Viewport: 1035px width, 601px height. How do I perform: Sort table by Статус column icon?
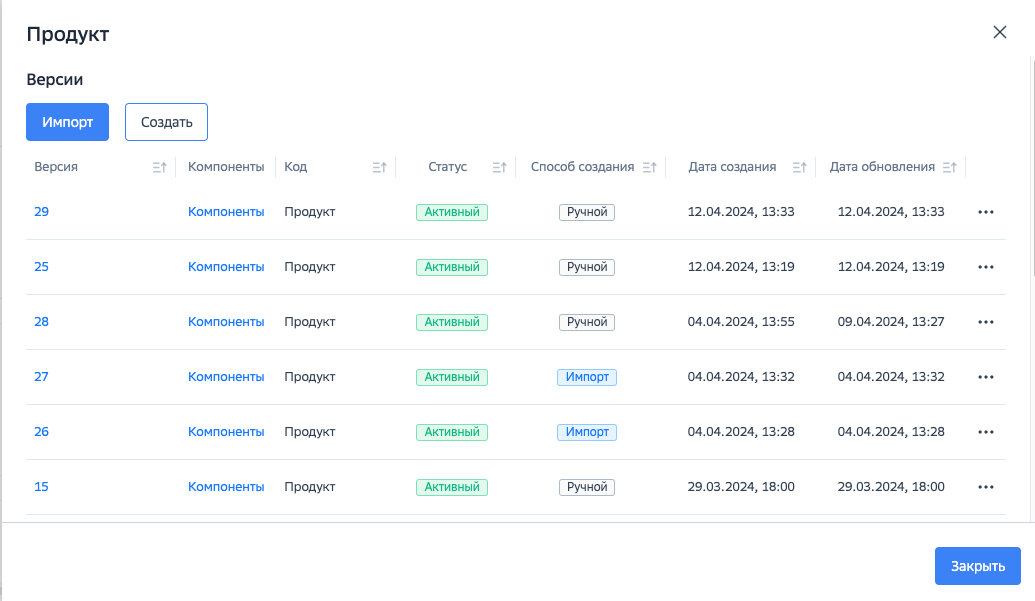499,168
